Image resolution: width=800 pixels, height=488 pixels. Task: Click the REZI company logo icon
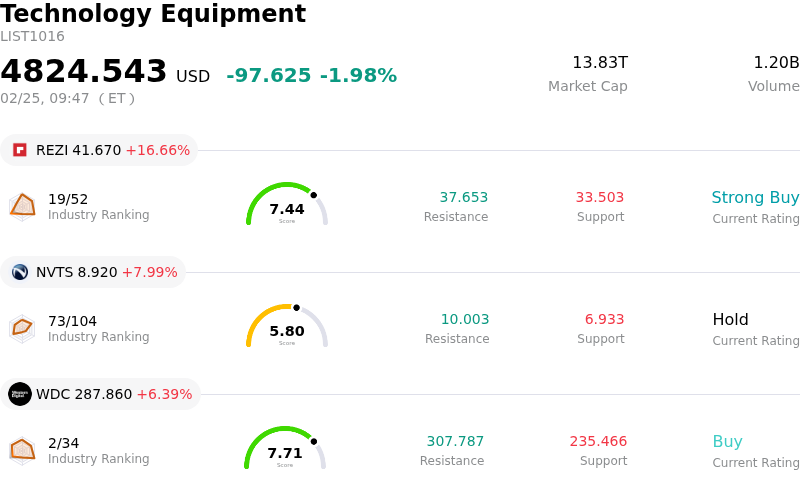20,150
